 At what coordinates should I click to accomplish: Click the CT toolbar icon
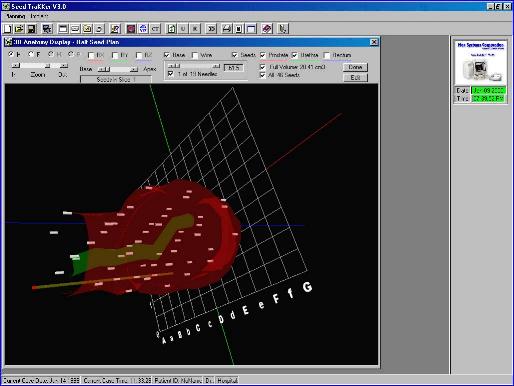[x=155, y=29]
